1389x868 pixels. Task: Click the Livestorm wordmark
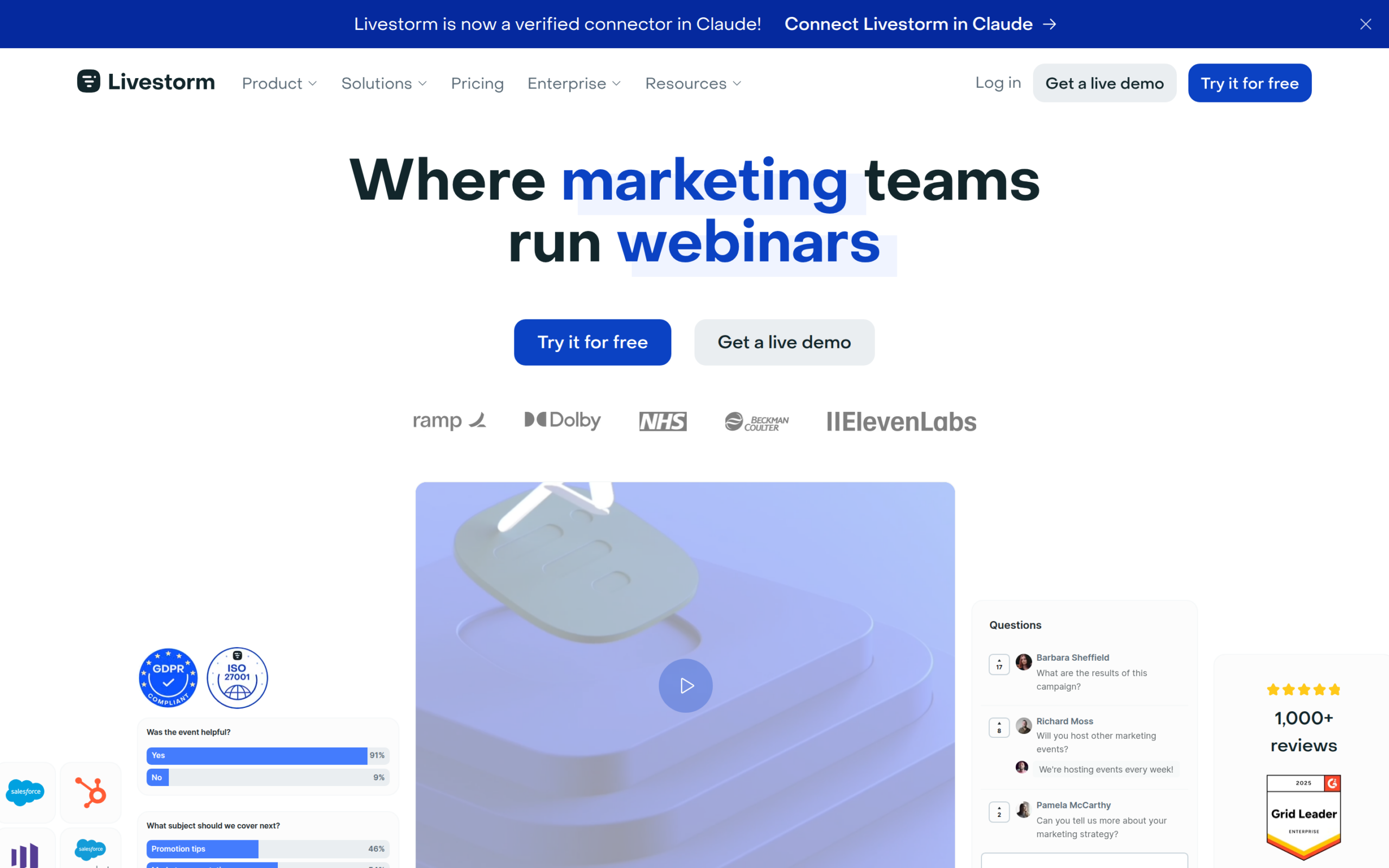click(x=161, y=81)
